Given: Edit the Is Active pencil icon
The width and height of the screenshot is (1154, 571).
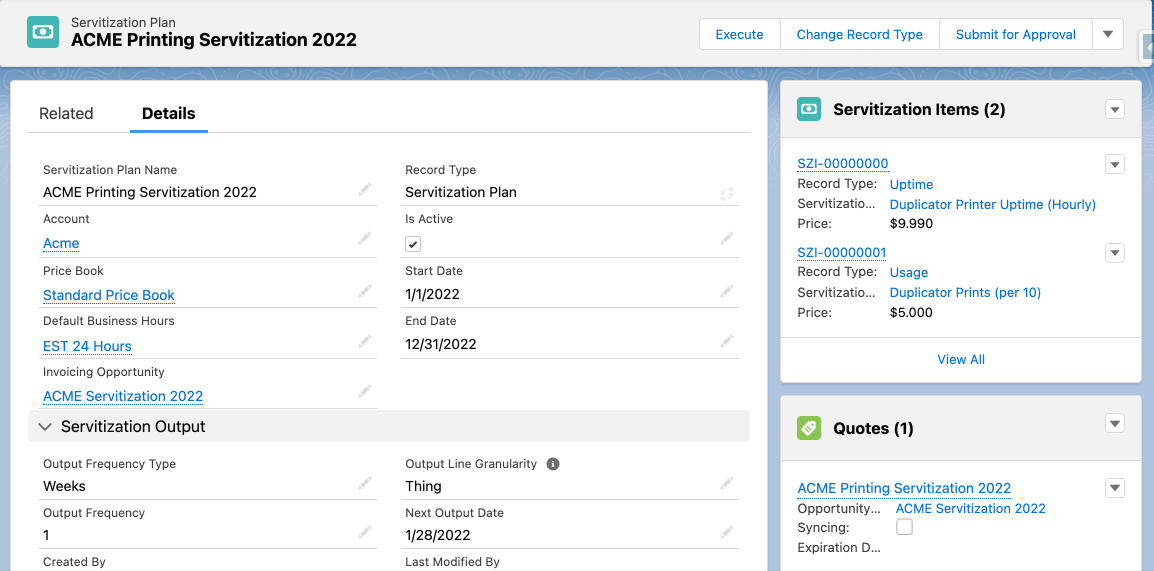Looking at the screenshot, I should 727,238.
